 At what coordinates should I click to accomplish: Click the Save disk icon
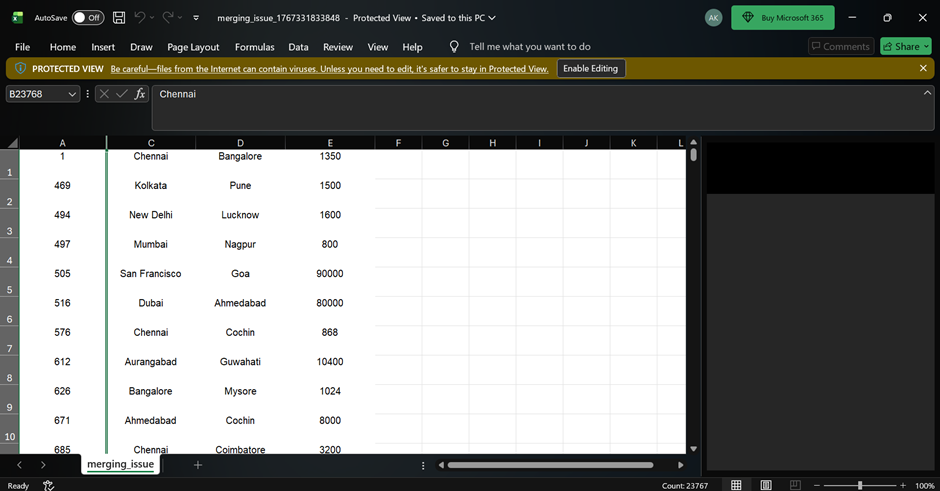click(x=119, y=18)
